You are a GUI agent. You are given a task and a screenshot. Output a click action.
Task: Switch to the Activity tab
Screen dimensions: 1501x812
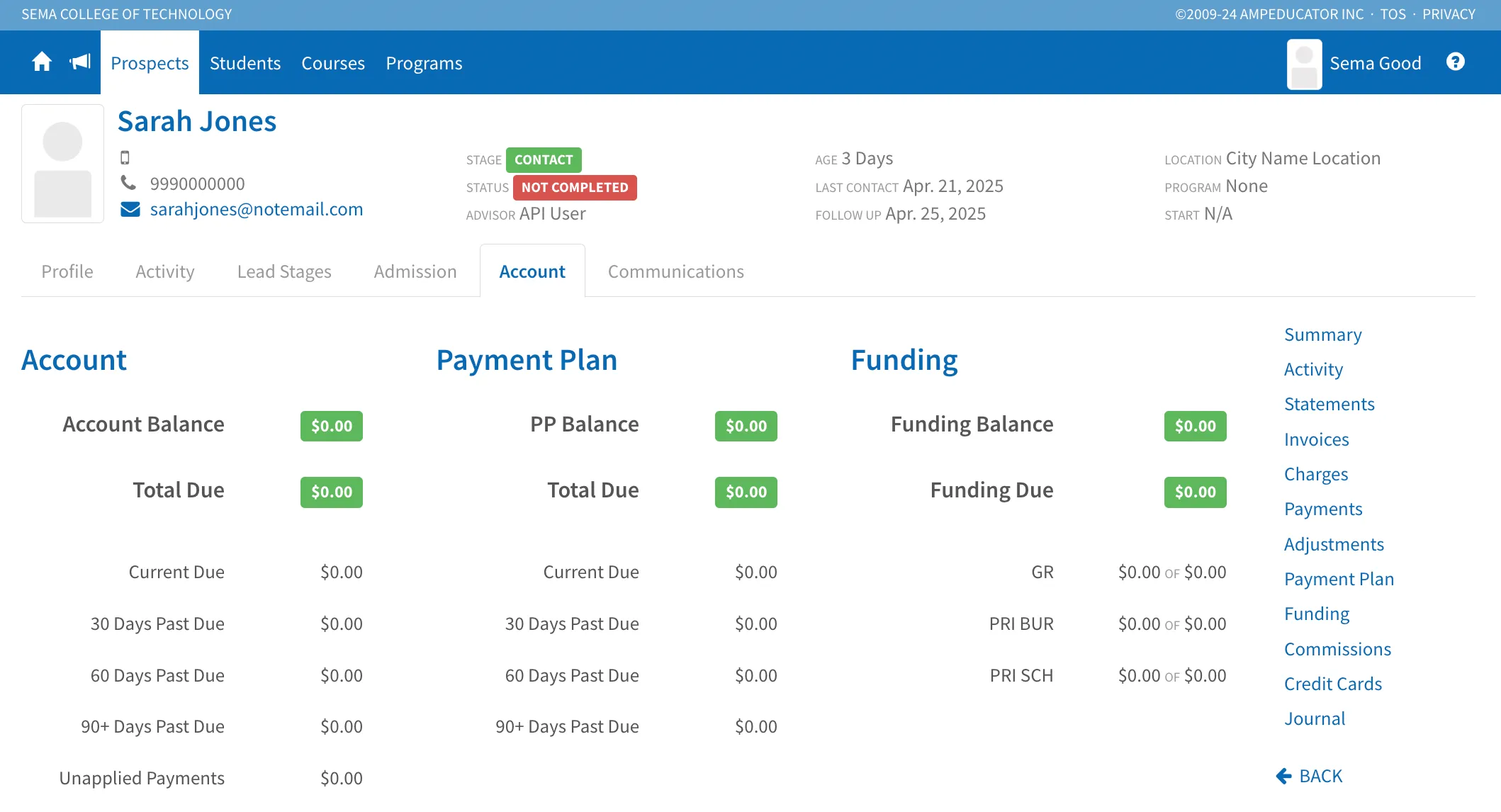click(165, 271)
